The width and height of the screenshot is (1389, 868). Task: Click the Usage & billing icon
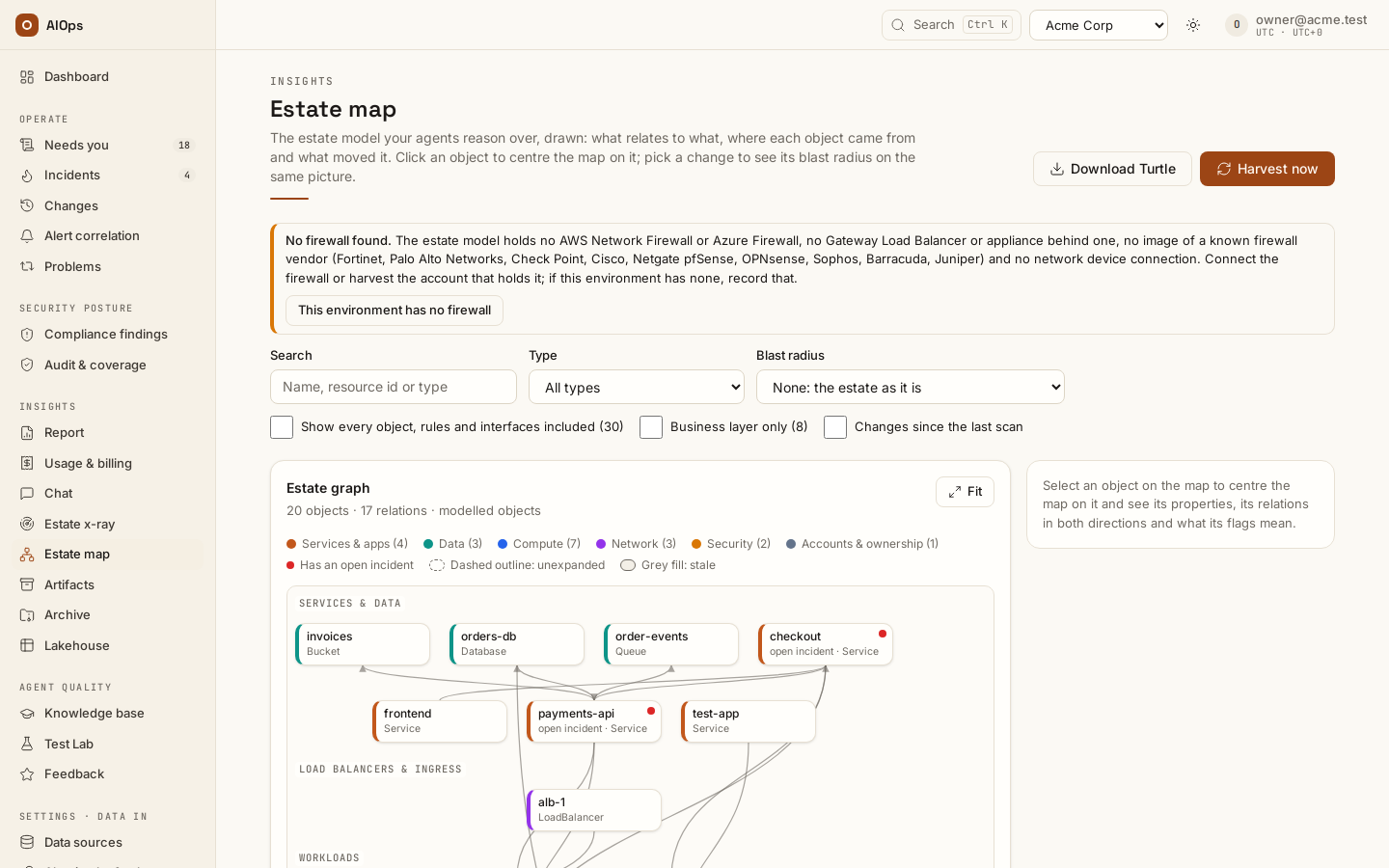pyautogui.click(x=27, y=463)
